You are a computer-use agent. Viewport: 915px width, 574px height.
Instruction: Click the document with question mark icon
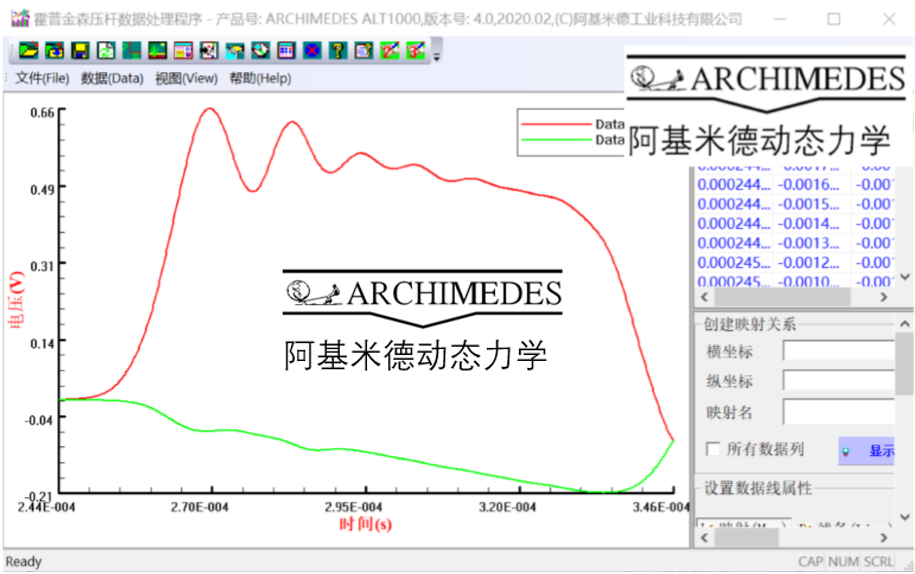[364, 51]
